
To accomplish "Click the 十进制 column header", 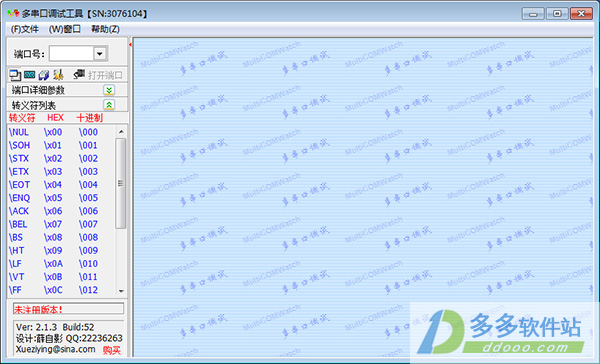I will pos(90,118).
